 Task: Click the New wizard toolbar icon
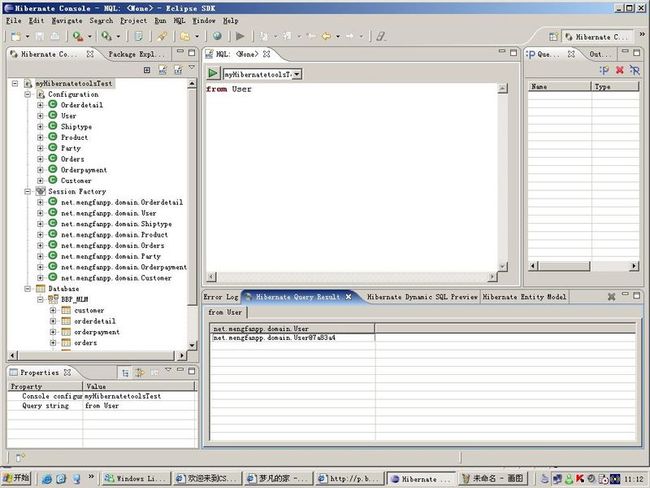click(16, 36)
